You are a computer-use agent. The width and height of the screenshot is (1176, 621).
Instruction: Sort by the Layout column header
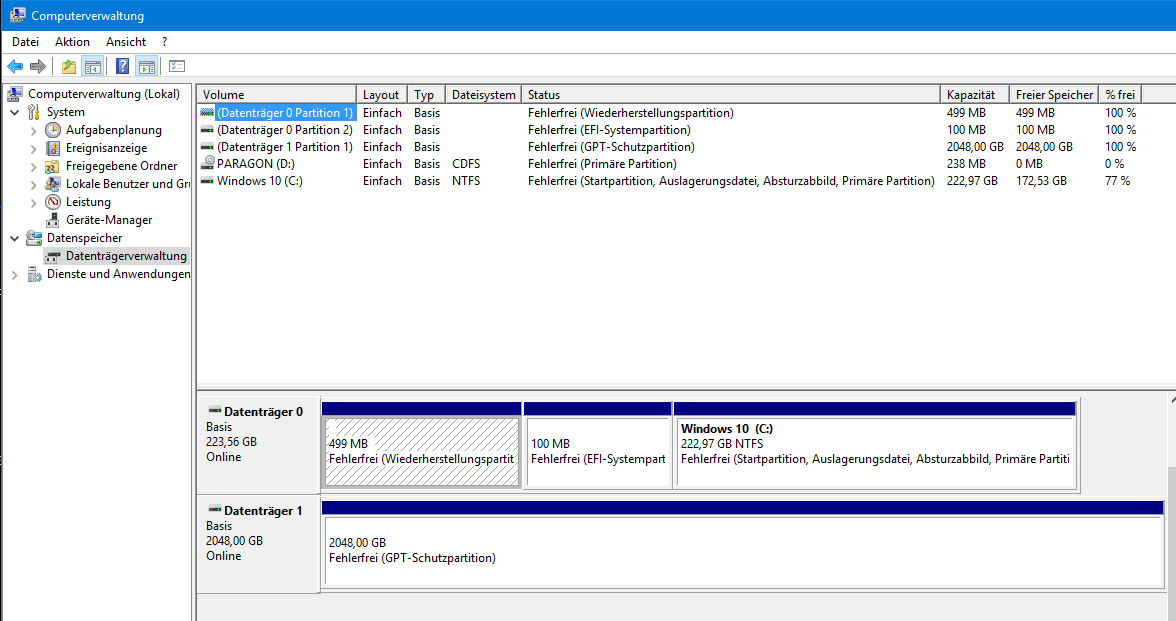[382, 94]
